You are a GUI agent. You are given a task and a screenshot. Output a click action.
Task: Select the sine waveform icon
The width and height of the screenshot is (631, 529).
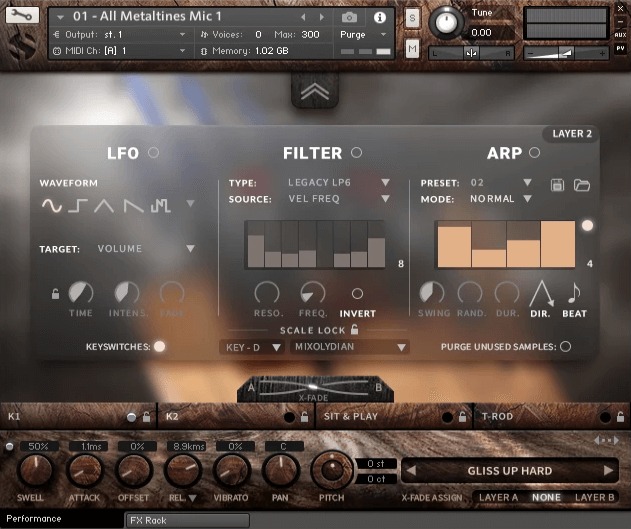coord(51,206)
